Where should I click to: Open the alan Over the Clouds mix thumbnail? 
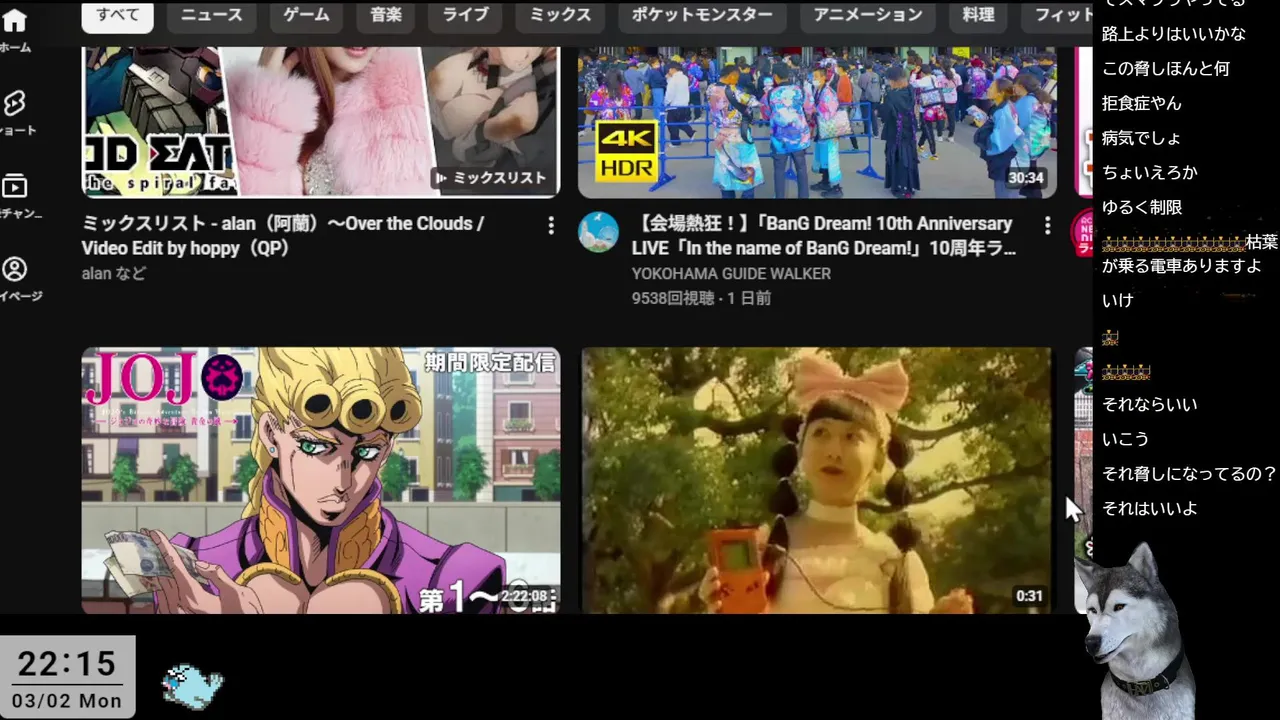[320, 122]
